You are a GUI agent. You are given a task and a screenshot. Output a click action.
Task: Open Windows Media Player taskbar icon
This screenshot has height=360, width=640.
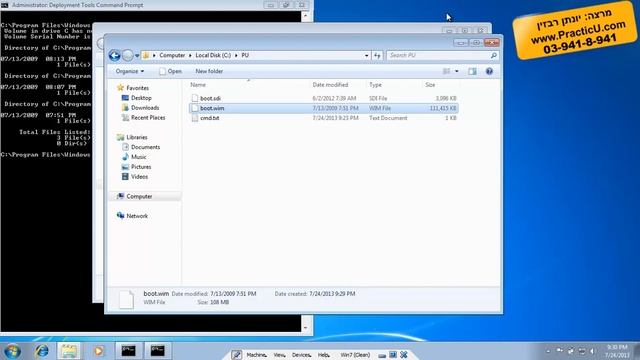coord(98,351)
